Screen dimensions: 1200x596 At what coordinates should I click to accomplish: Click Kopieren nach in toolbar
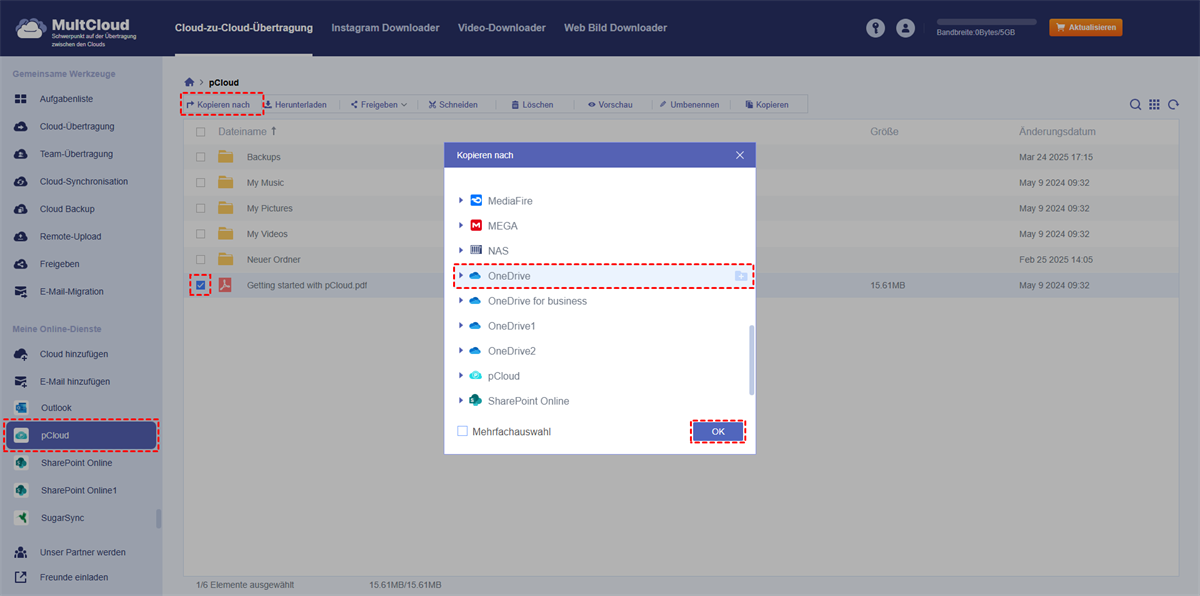click(218, 105)
